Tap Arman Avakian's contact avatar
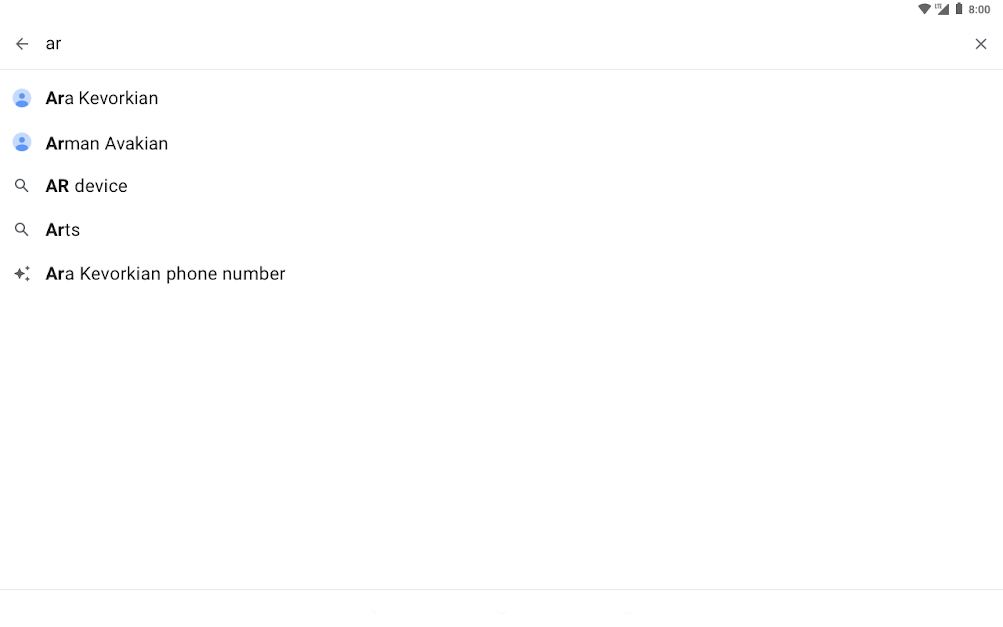The image size is (1003, 627). pyautogui.click(x=22, y=142)
